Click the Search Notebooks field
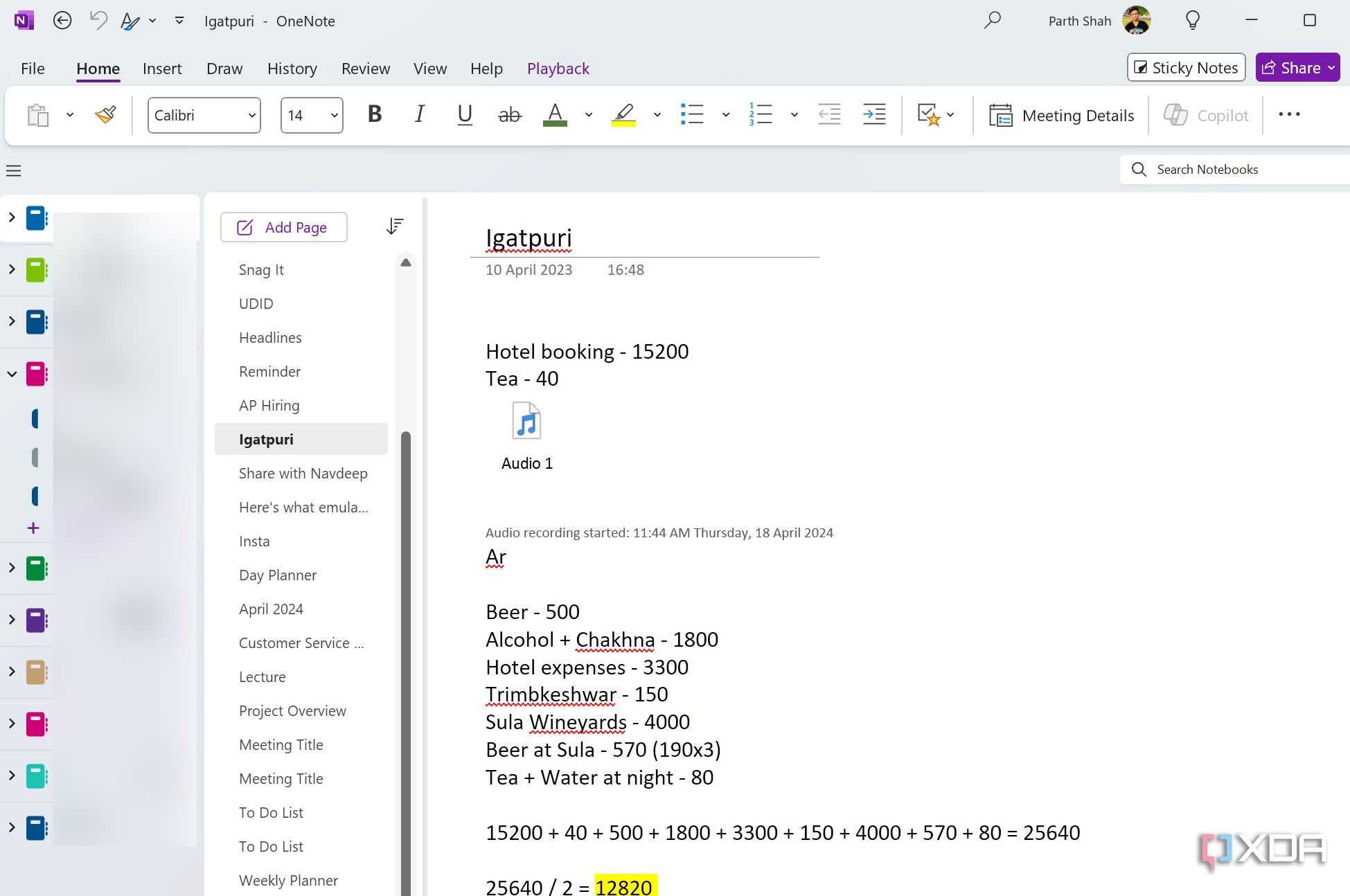Viewport: 1350px width, 896px height. pyautogui.click(x=1235, y=170)
